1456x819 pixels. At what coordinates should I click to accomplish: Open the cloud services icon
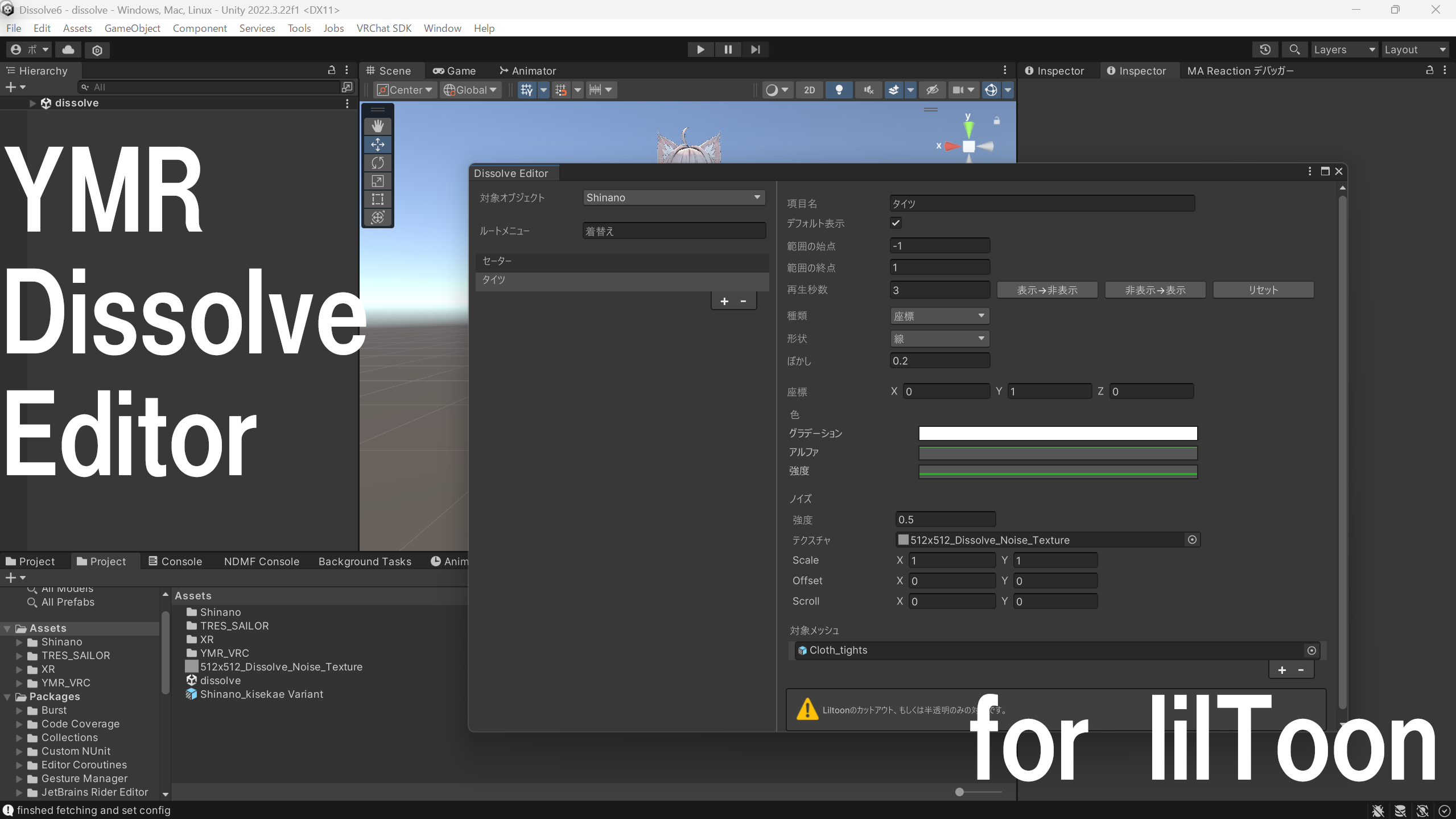pos(68,50)
